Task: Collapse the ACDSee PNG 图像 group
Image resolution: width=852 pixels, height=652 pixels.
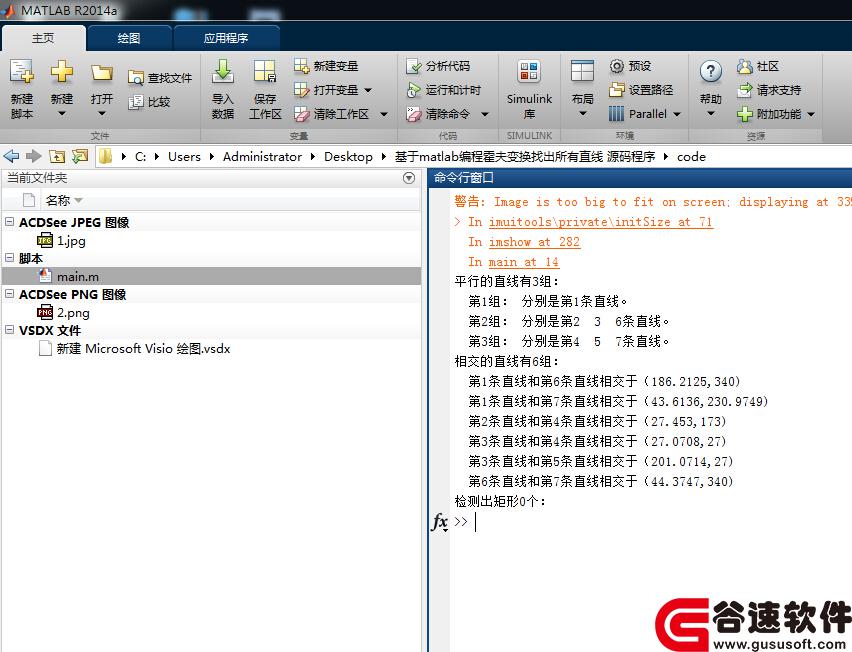Action: (9, 294)
